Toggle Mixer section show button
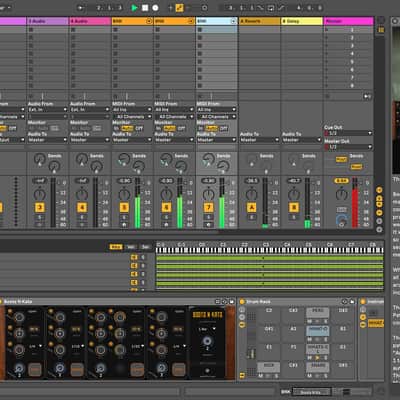 [x=379, y=212]
